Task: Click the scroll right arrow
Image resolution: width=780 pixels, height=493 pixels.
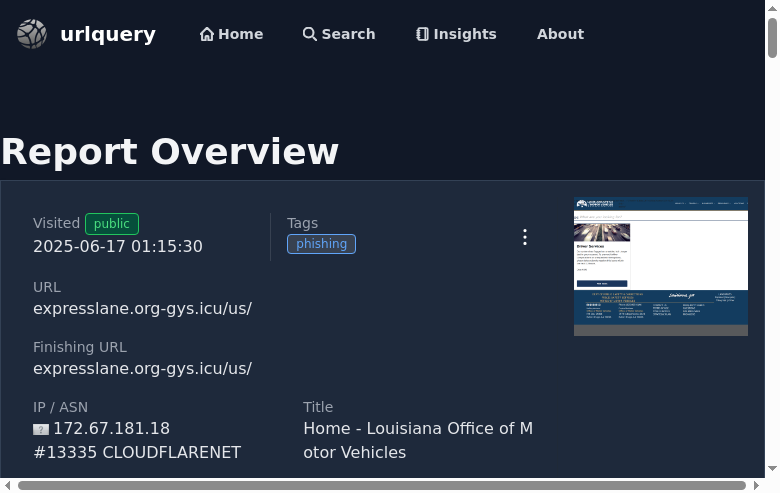Action: (x=757, y=486)
